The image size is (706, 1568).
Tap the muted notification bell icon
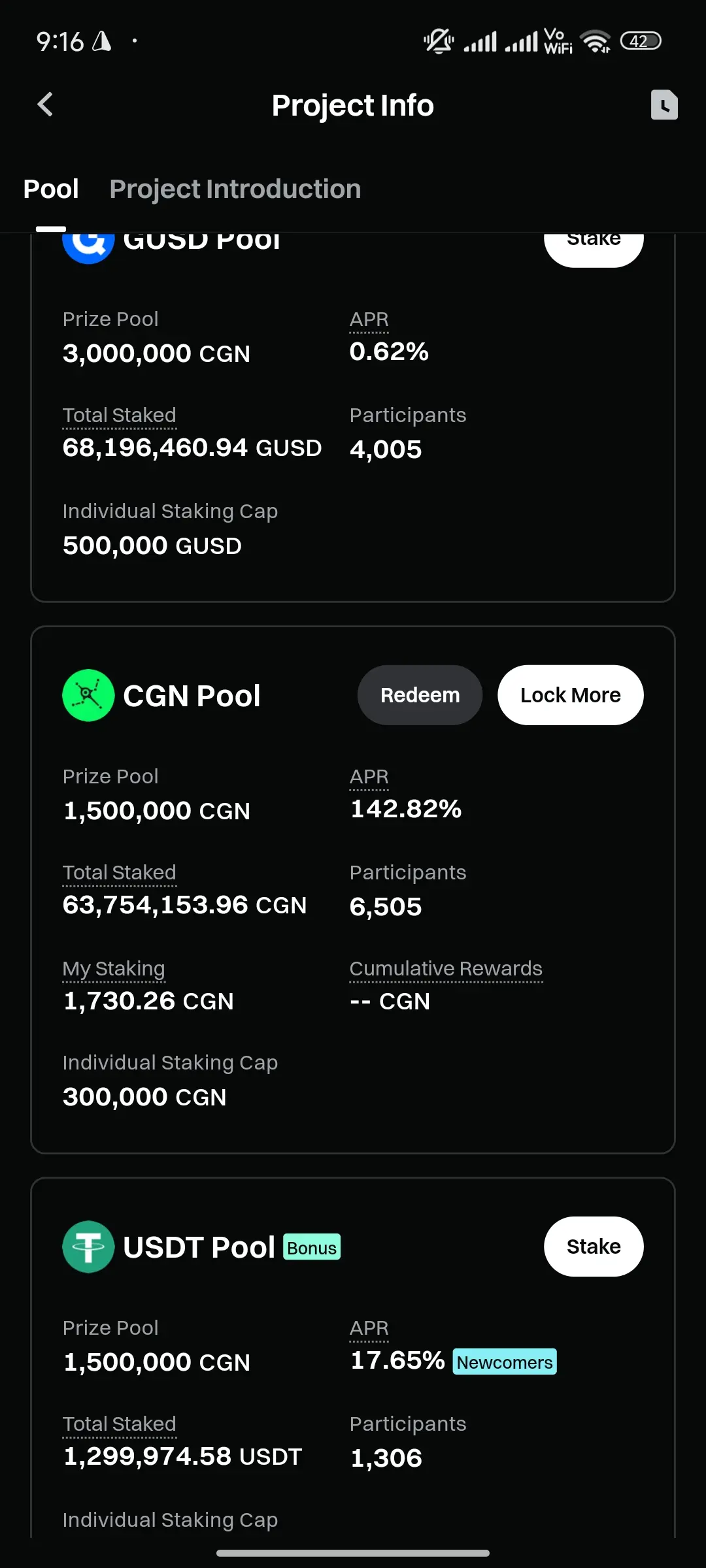tap(439, 41)
